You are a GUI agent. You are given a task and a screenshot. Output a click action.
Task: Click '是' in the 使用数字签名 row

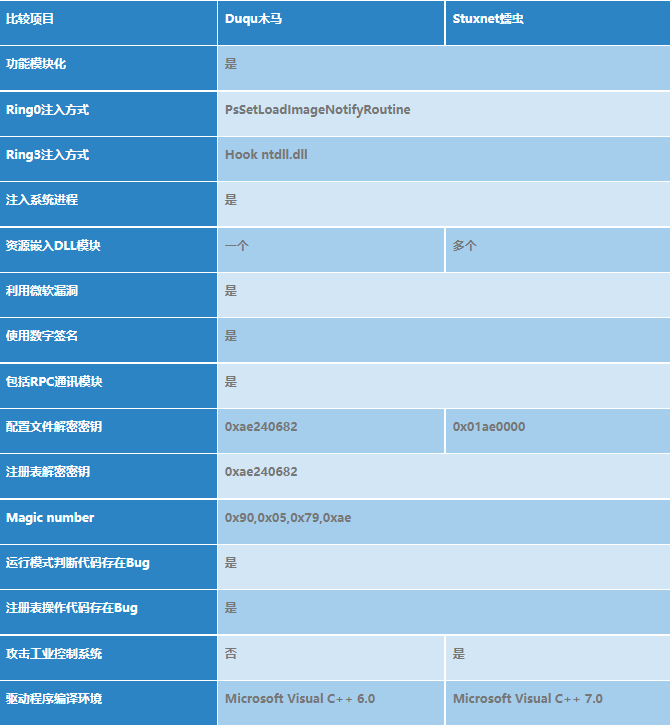click(231, 336)
